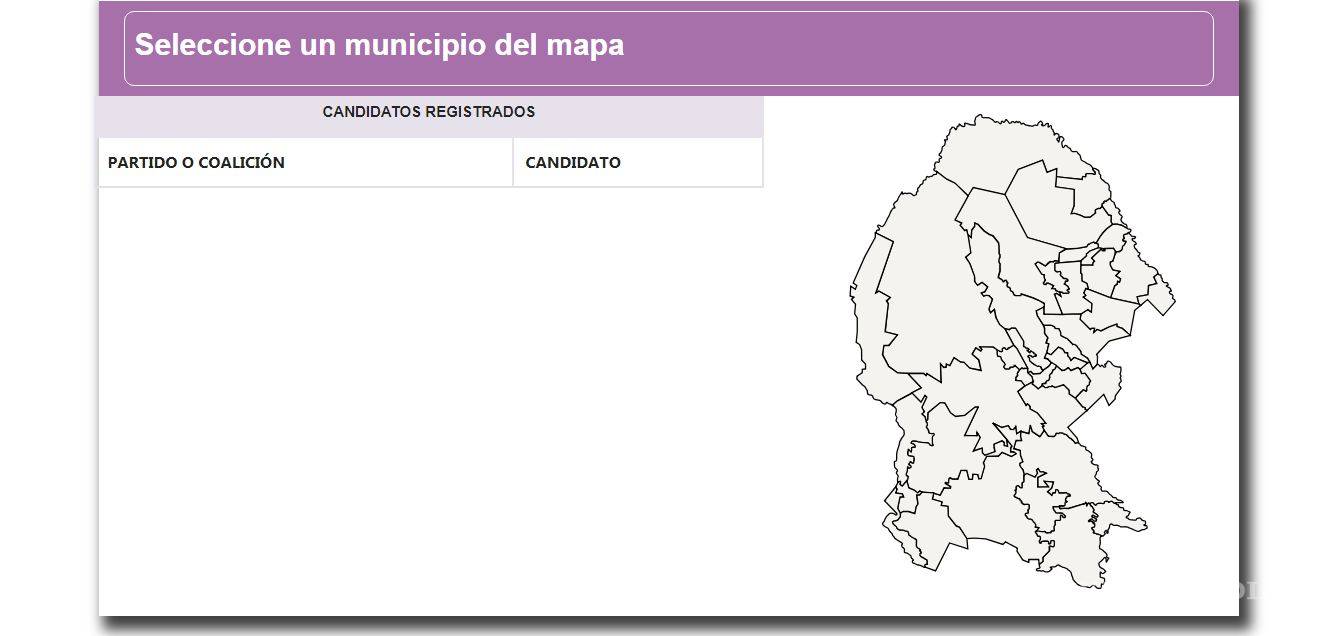Select the northernmost Acuña municipality on the map
This screenshot has height=636, width=1341.
(1000, 150)
